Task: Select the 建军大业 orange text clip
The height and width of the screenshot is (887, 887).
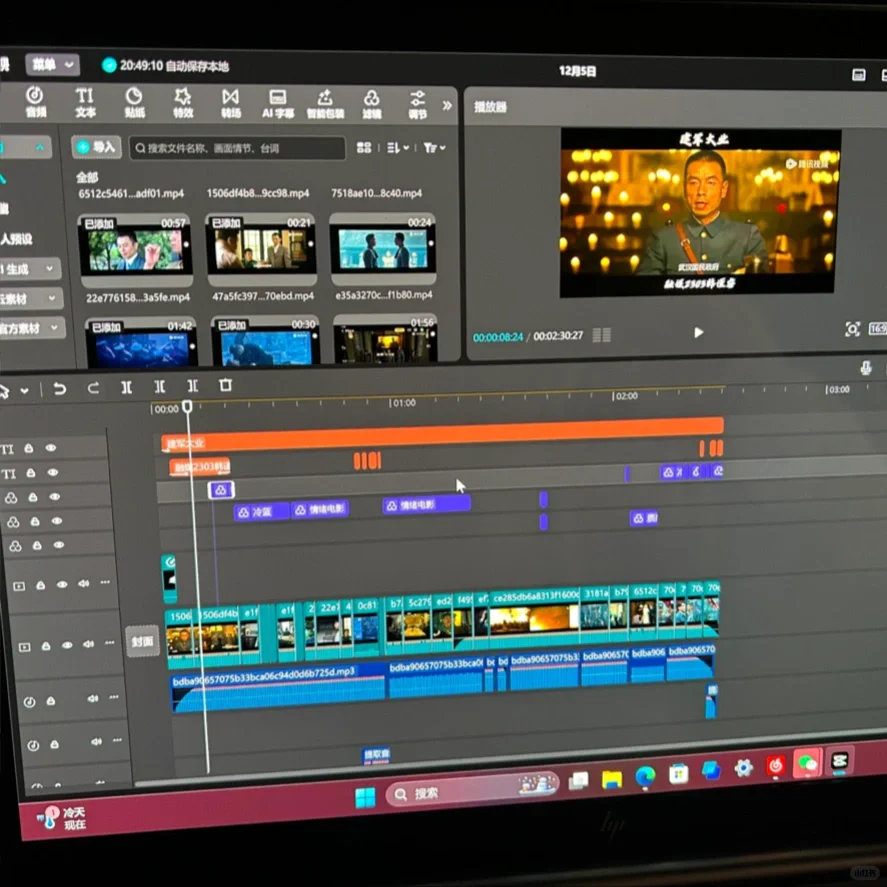Action: point(441,436)
